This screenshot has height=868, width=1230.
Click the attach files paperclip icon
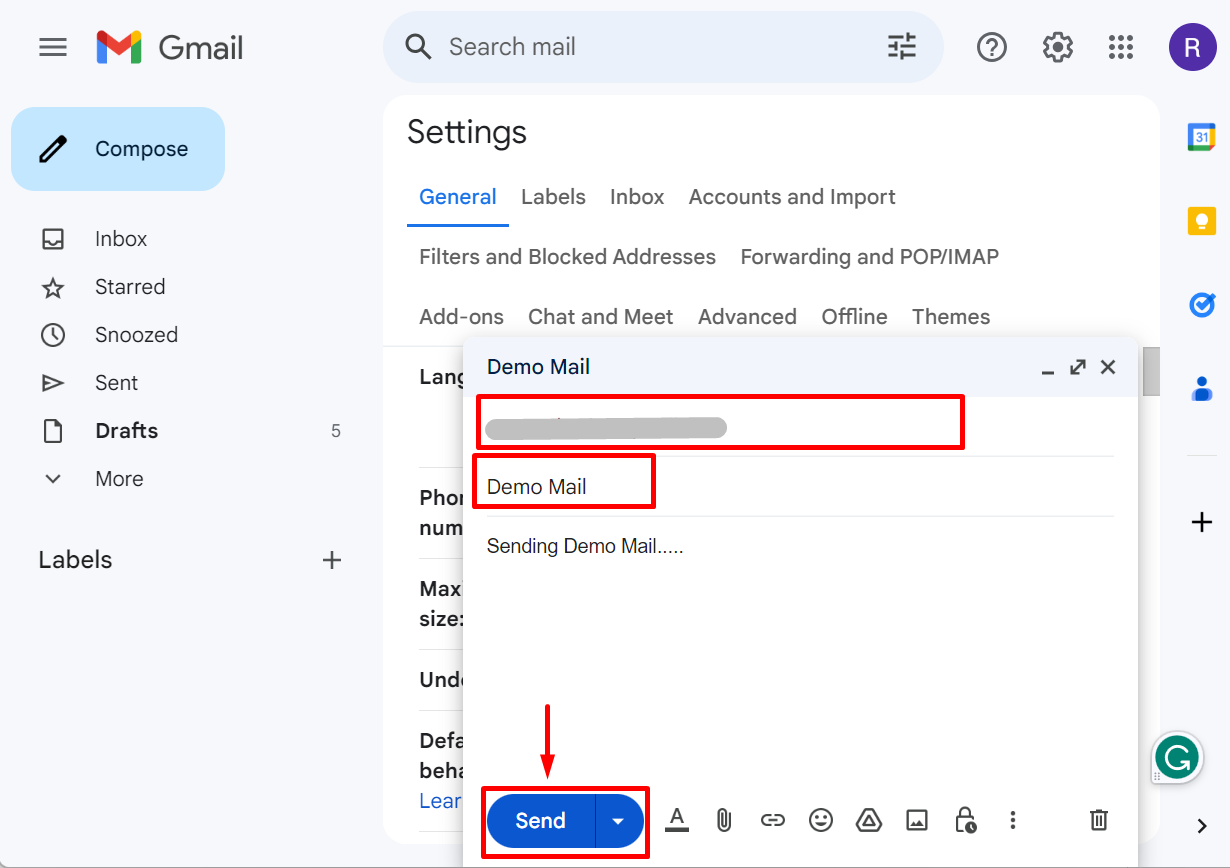coord(724,821)
